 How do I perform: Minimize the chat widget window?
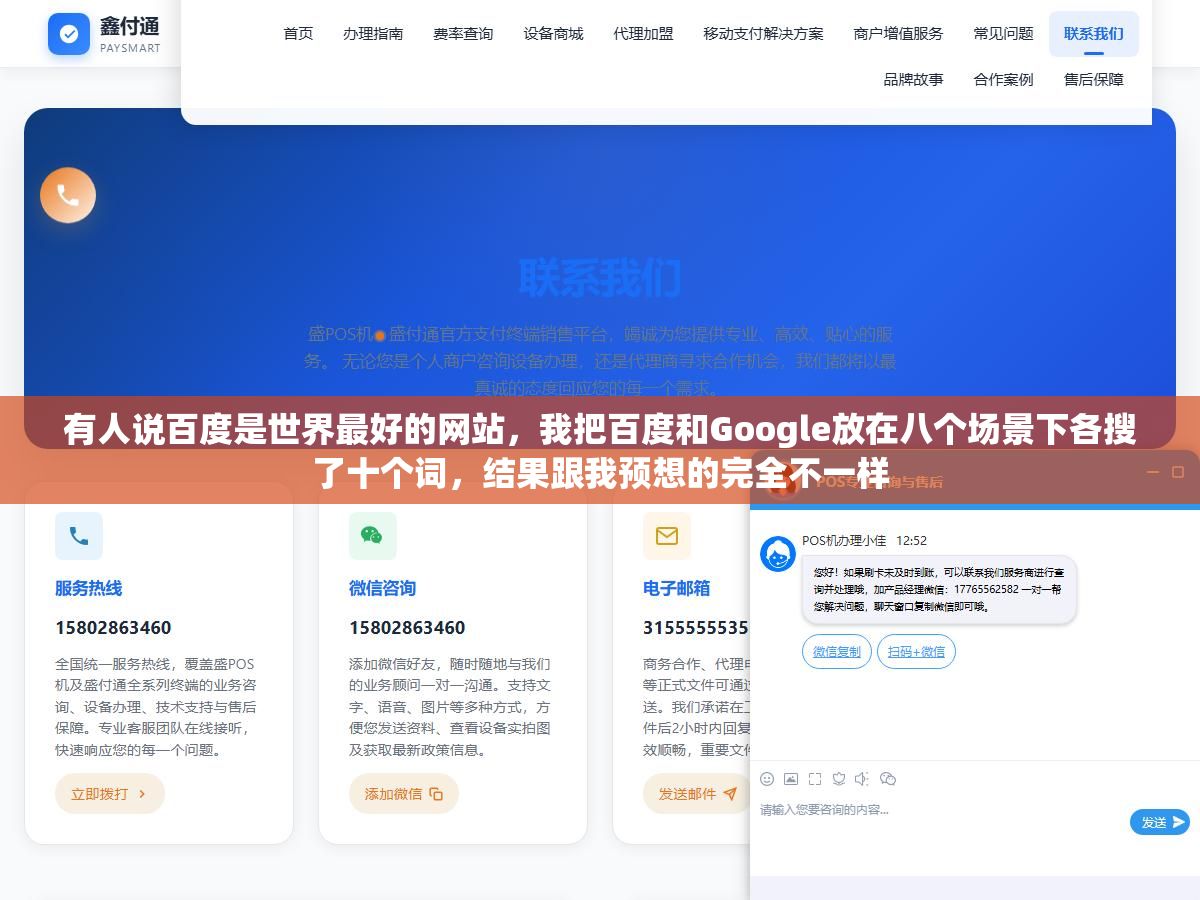(x=1152, y=472)
